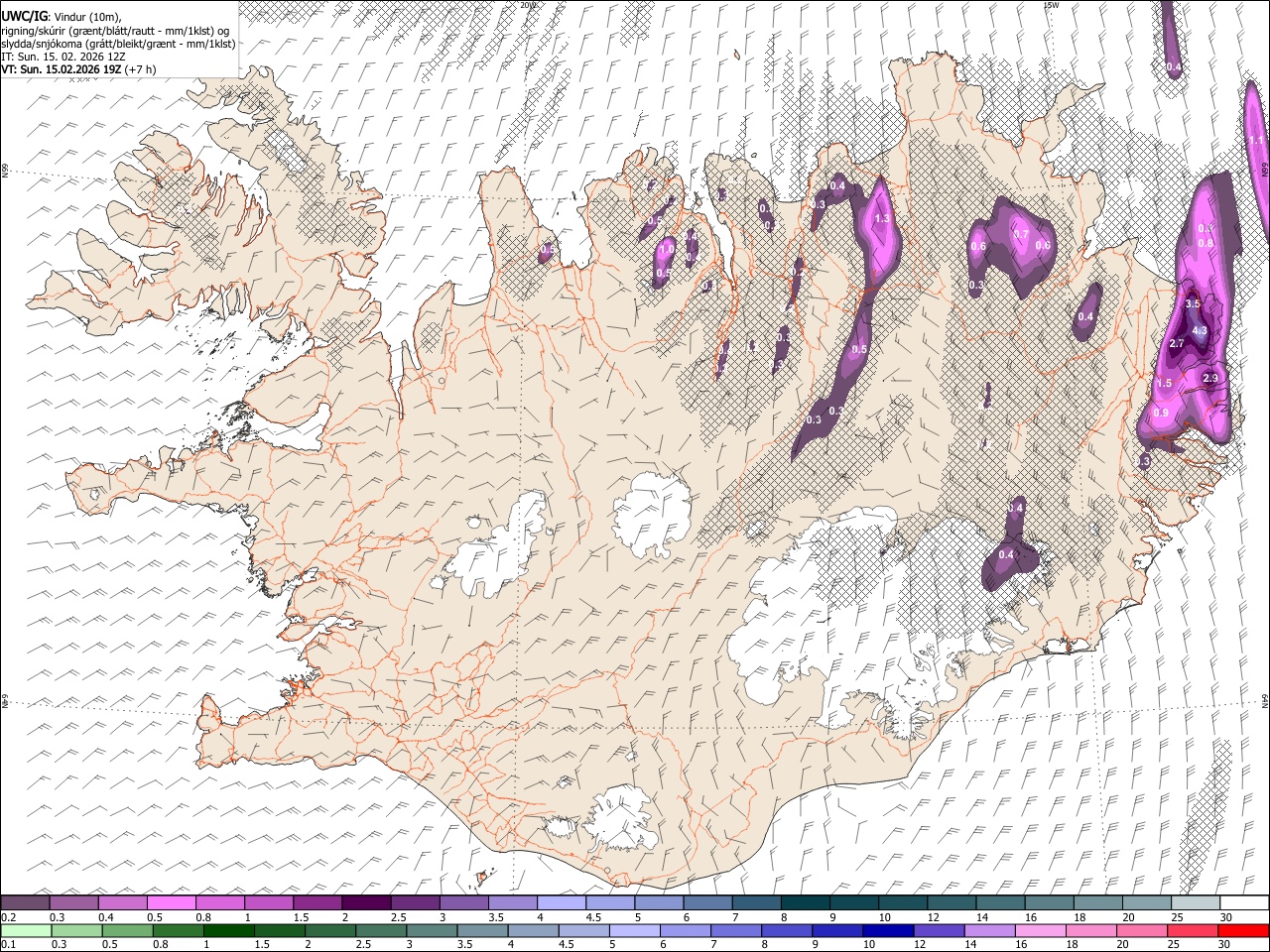
Task: Click the '3.5' value label on the map
Action: (x=1193, y=303)
